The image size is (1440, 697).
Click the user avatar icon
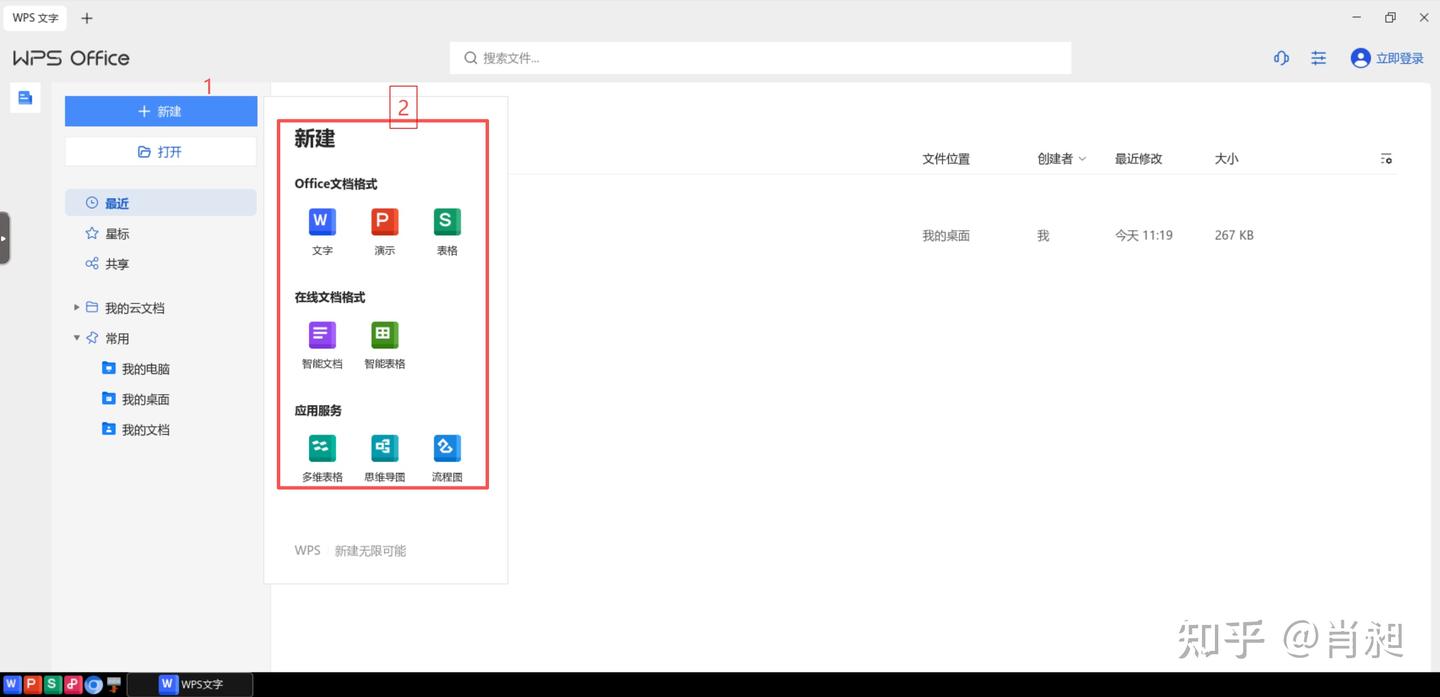pyautogui.click(x=1360, y=58)
